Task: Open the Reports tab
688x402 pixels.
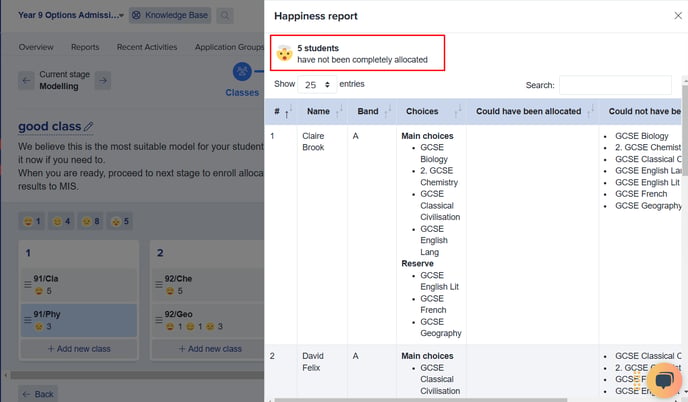Action: tap(85, 47)
